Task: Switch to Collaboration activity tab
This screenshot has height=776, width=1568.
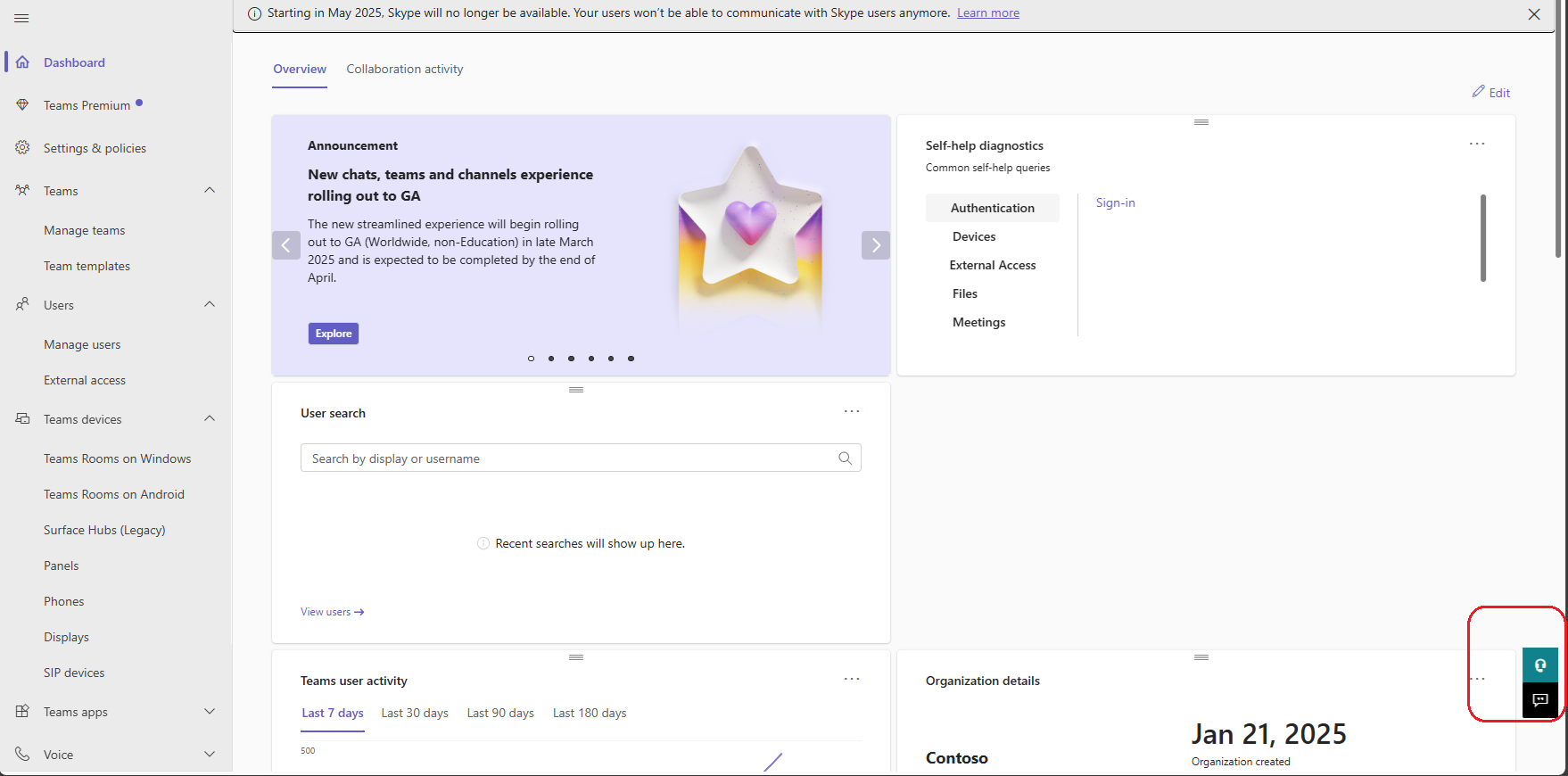Action: tap(405, 69)
